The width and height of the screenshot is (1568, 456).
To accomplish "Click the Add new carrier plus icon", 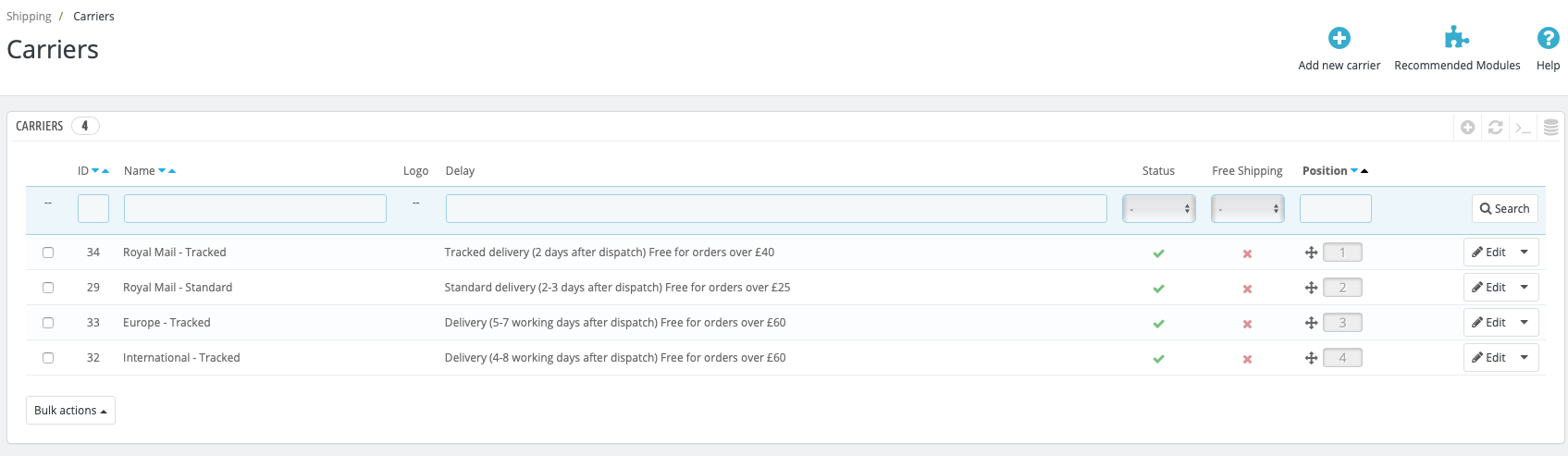I will (1339, 38).
